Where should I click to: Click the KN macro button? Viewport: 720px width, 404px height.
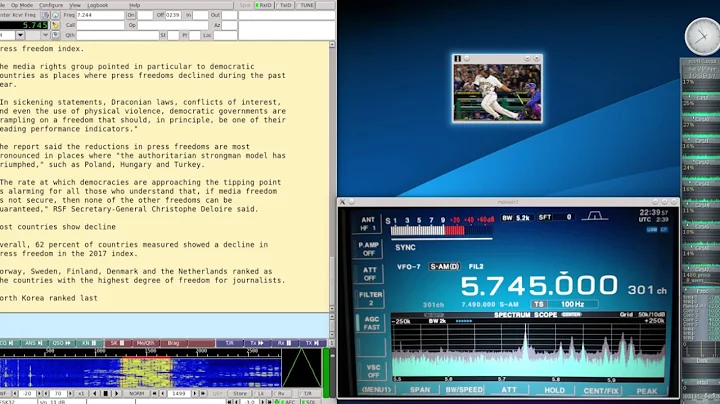[89, 343]
